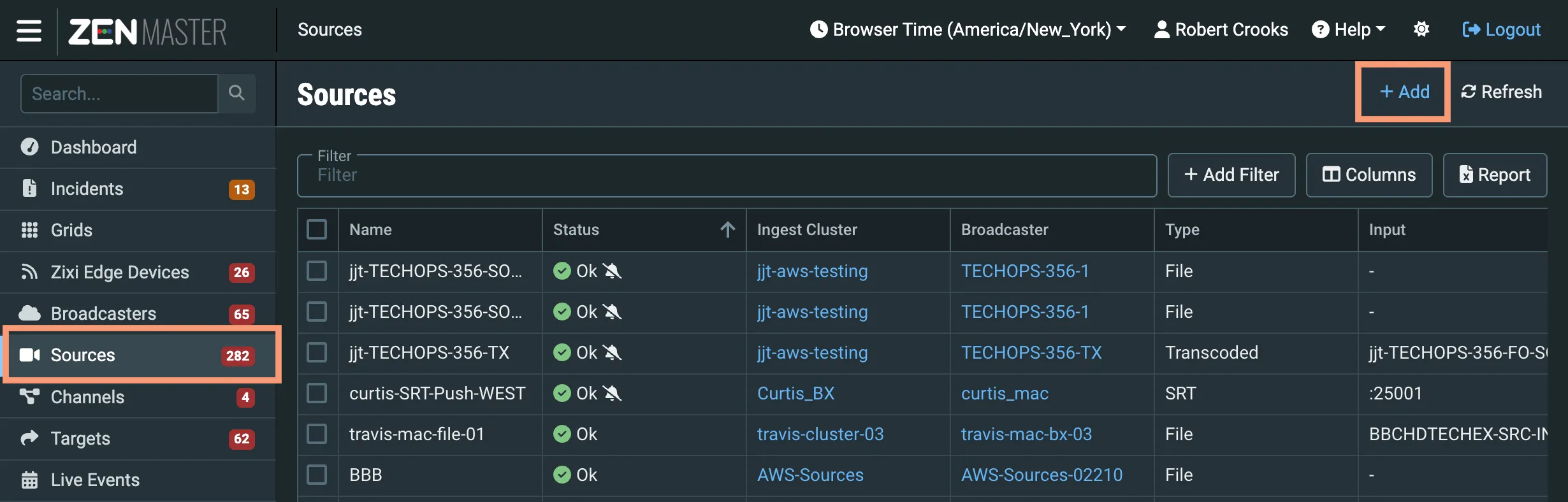Open the Help dropdown menu
This screenshot has height=502, width=1568.
click(x=1348, y=29)
